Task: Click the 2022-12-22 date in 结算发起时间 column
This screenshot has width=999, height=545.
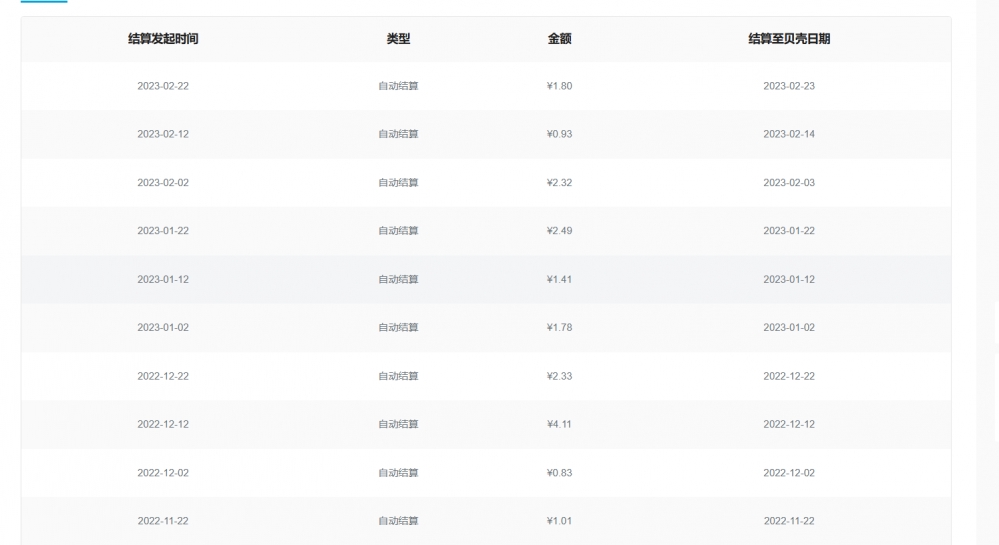Action: coord(163,376)
